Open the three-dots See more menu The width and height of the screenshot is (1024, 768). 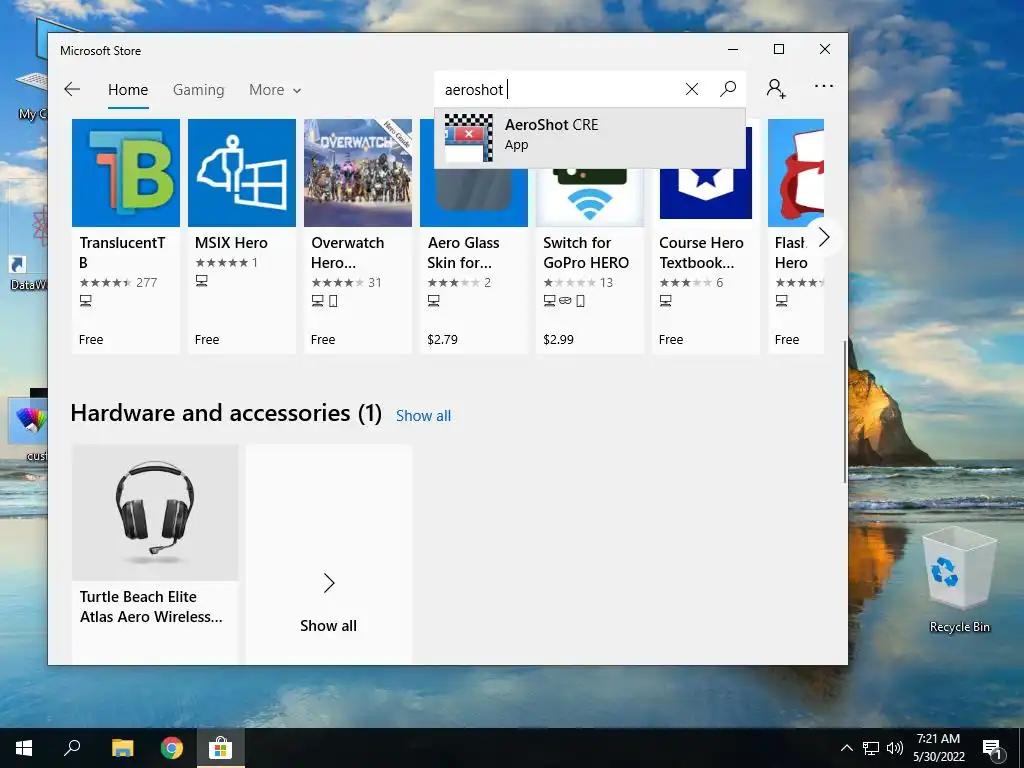(824, 86)
